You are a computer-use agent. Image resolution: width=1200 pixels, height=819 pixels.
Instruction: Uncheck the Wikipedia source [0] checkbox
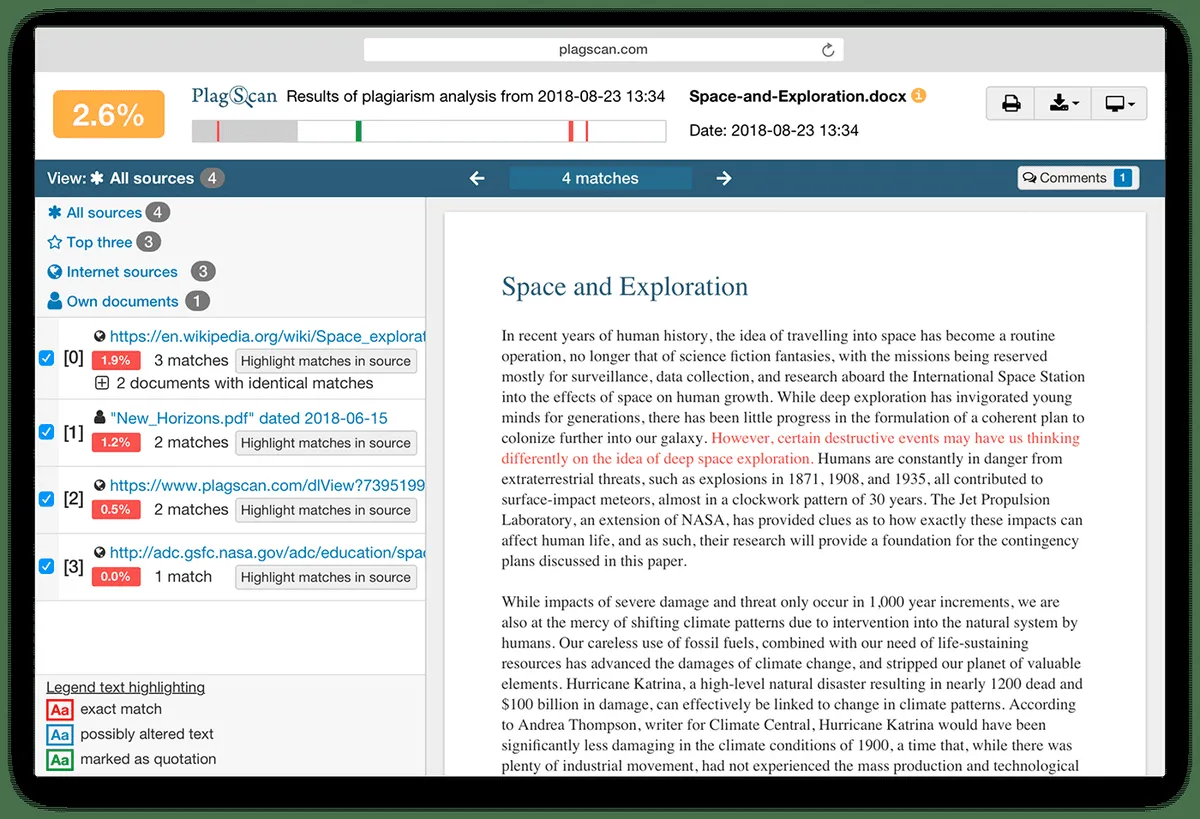click(46, 358)
